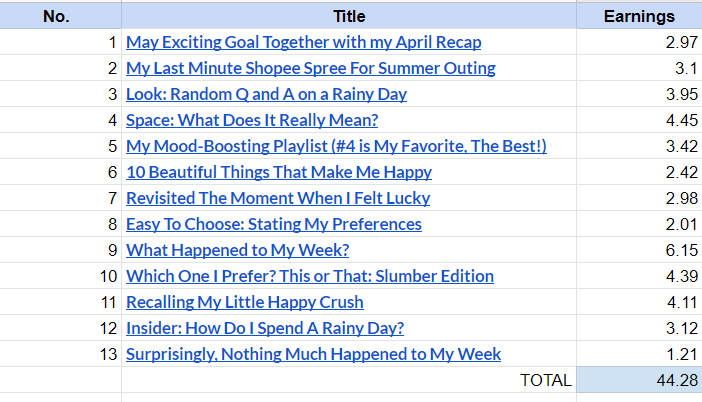The width and height of the screenshot is (702, 402).
Task: Open My Mood-Boosting Playlist link
Action: click(336, 146)
